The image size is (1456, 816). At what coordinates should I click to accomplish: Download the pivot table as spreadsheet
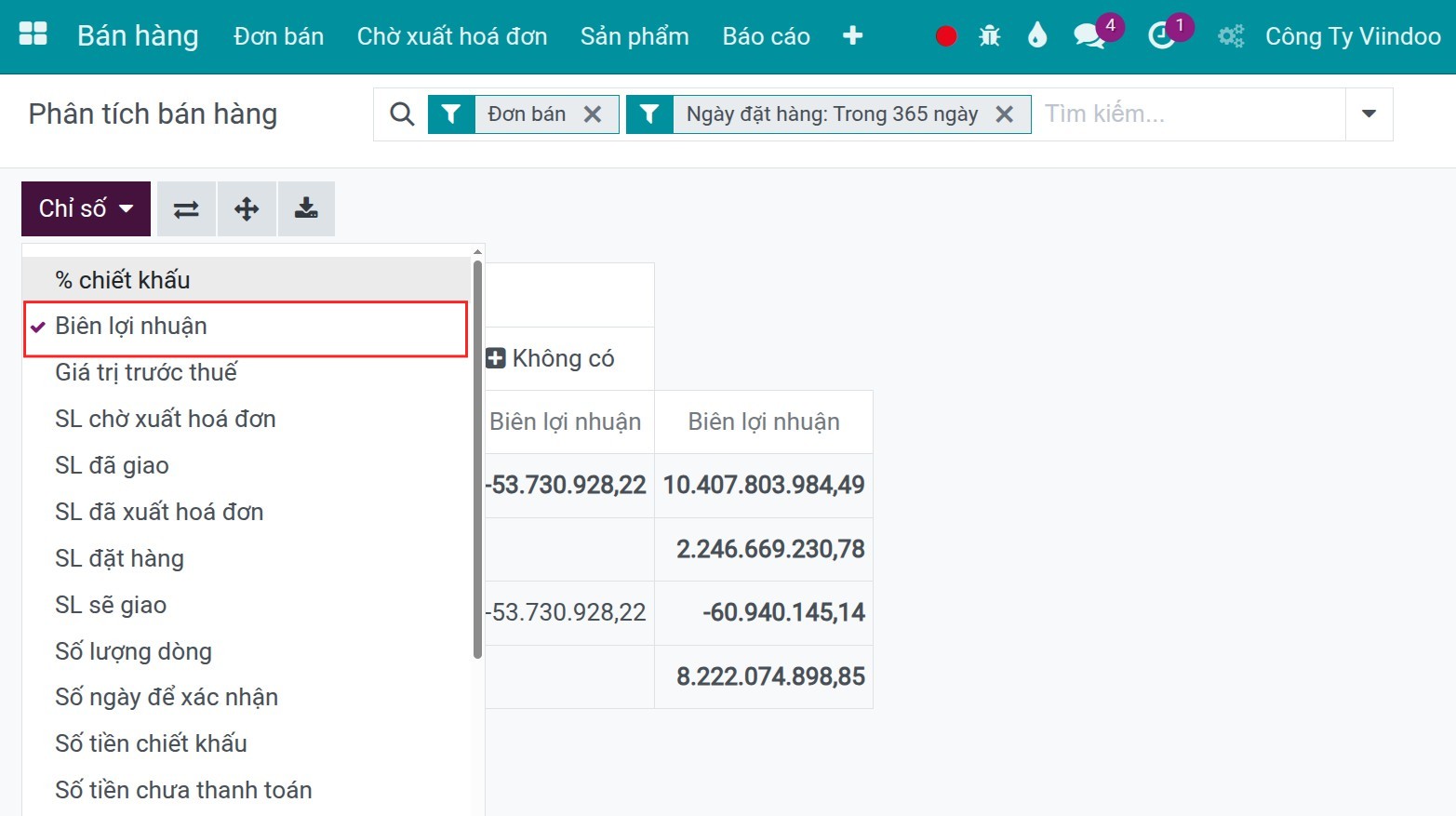tap(306, 208)
